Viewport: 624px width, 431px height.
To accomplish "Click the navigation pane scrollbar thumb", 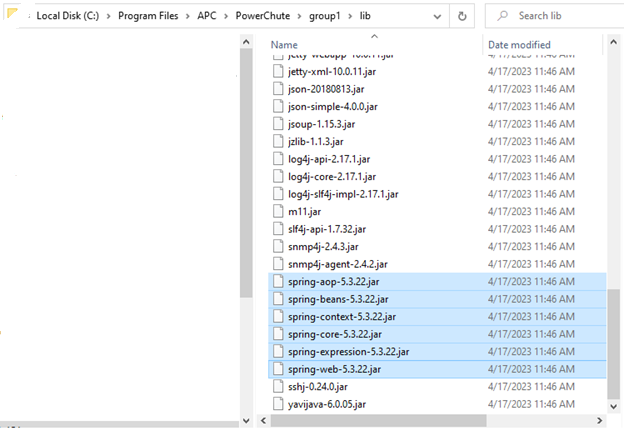I will click(x=246, y=173).
